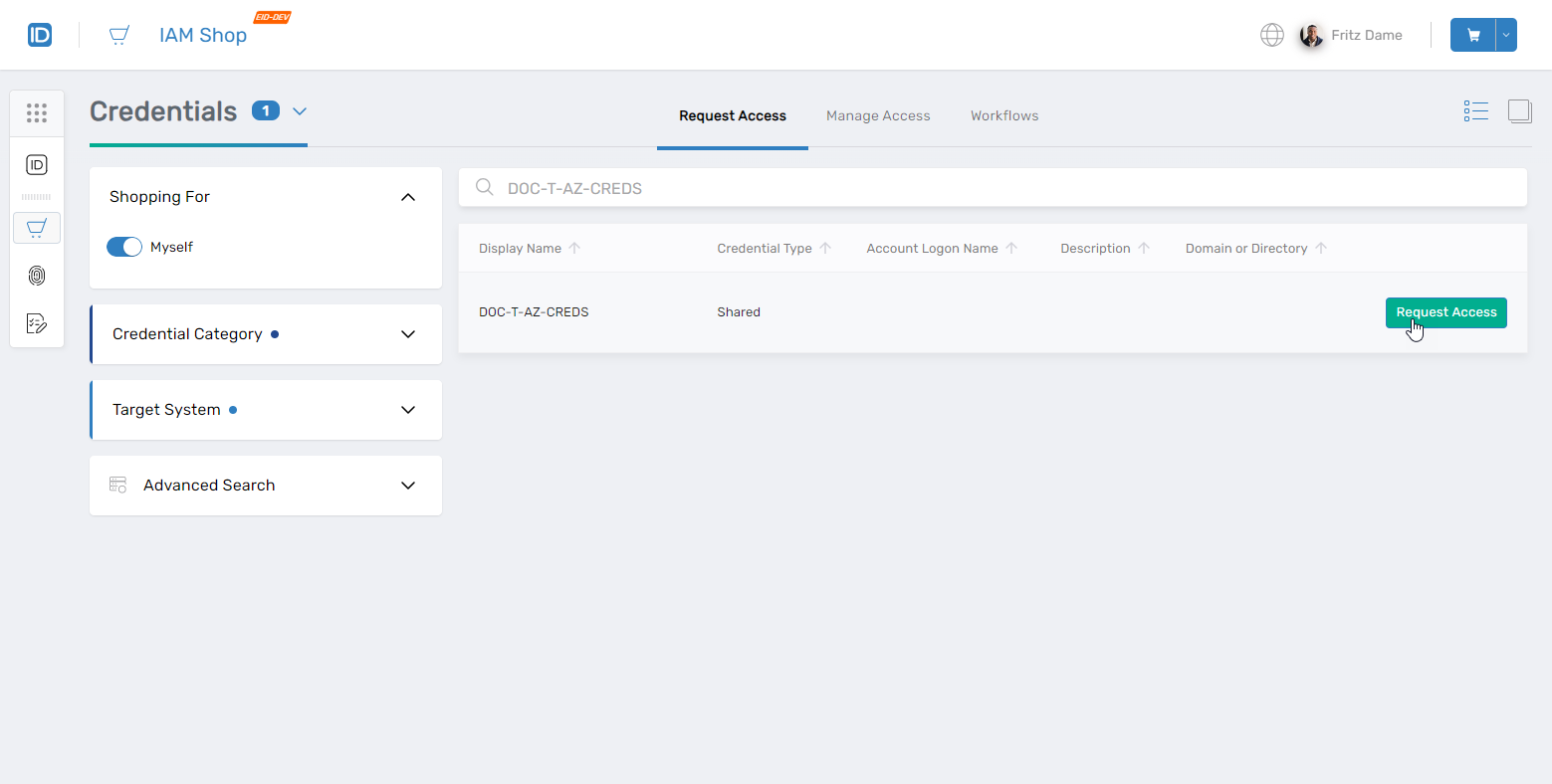The image size is (1552, 784).
Task: Open the Workflows tab
Action: click(x=1003, y=115)
